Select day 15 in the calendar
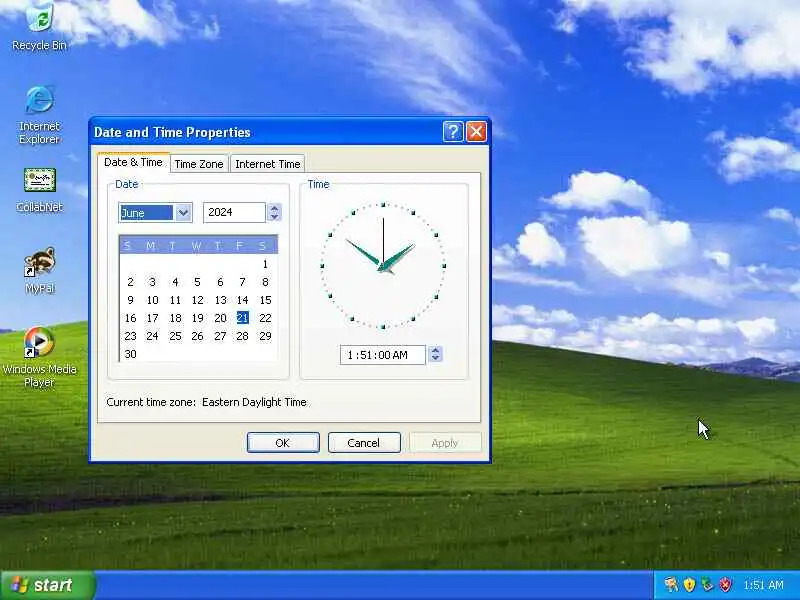Screen dimensions: 800x600 coord(265,300)
